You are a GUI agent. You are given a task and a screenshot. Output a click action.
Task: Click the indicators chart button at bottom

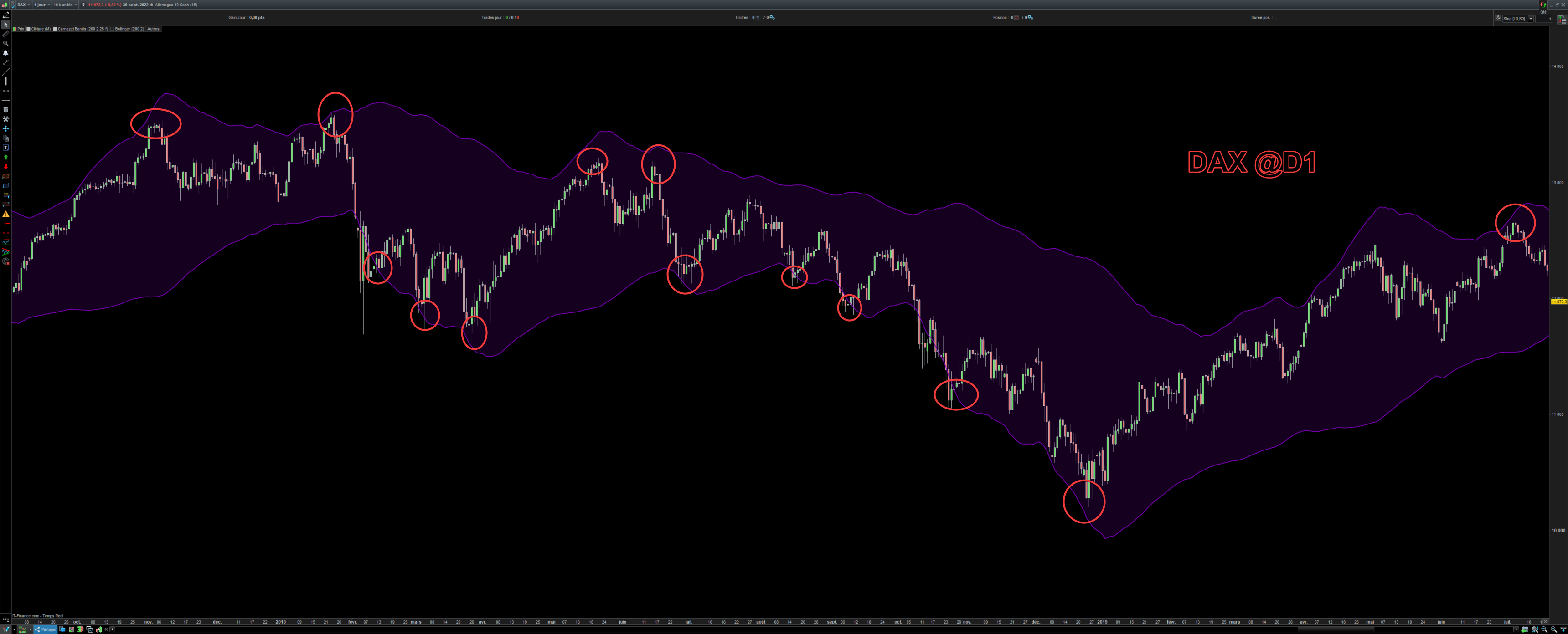click(22, 629)
